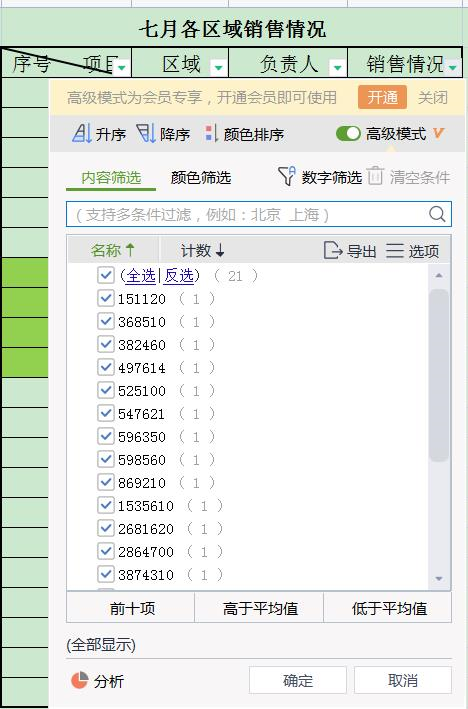Uncheck the 598560 checkbox
468x709 pixels.
point(106,459)
